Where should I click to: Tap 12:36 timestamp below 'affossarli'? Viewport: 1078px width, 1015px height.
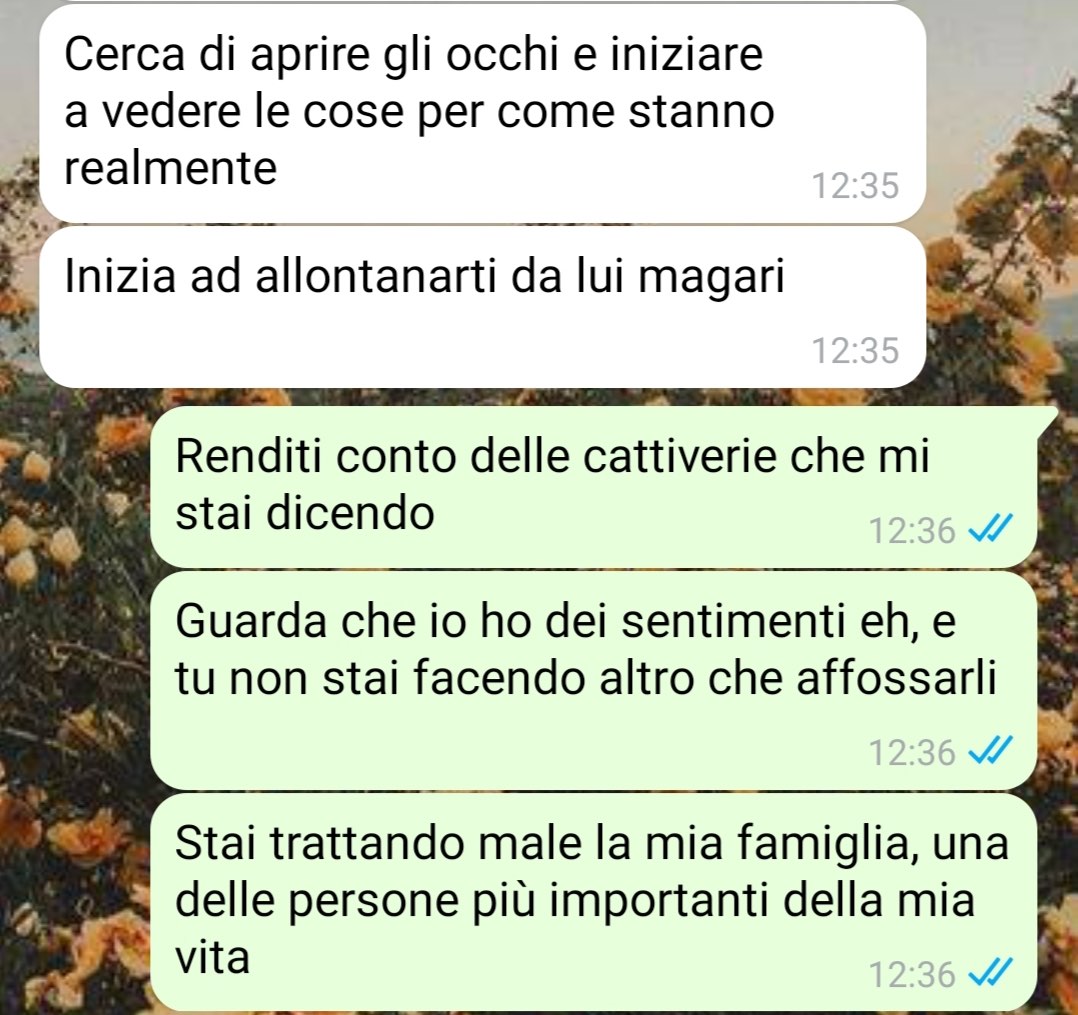click(x=912, y=752)
